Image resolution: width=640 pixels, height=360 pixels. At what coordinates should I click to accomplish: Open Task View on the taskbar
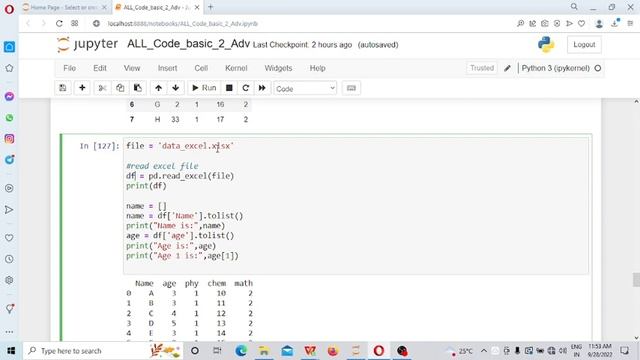tap(217, 351)
